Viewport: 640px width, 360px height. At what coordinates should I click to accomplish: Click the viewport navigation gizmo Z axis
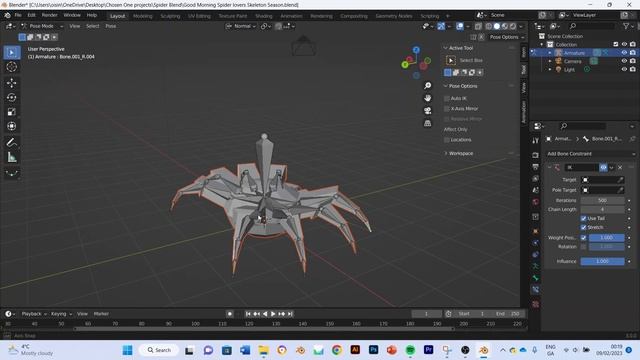click(416, 50)
